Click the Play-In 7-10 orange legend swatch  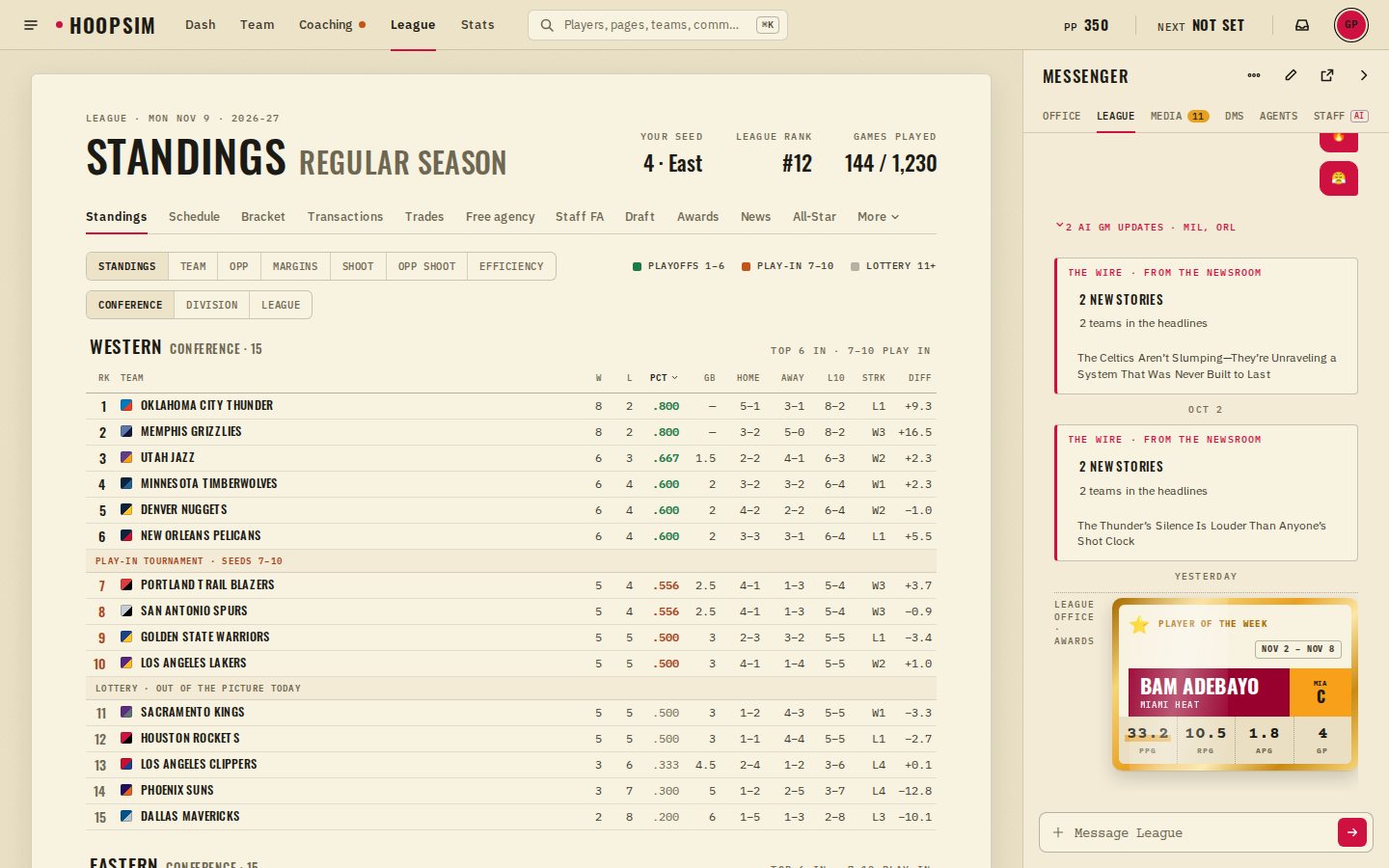[746, 266]
